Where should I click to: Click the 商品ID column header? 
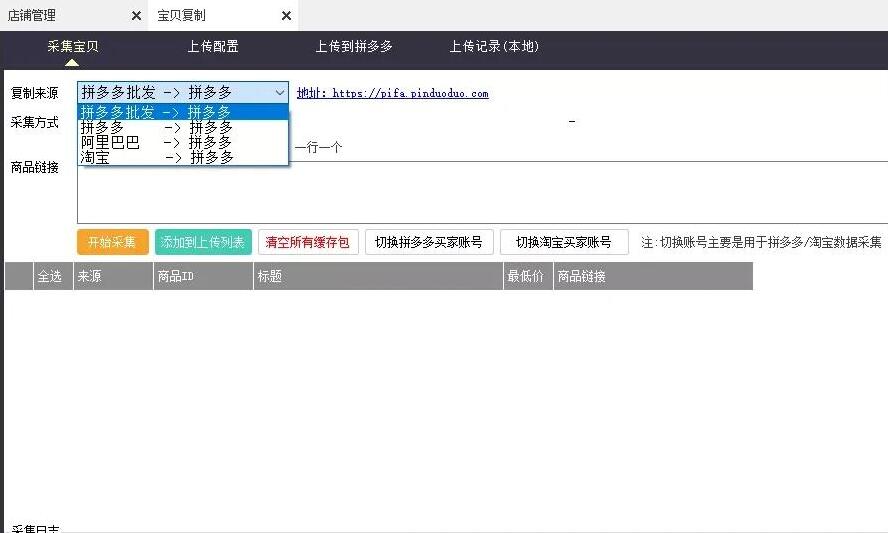(203, 276)
